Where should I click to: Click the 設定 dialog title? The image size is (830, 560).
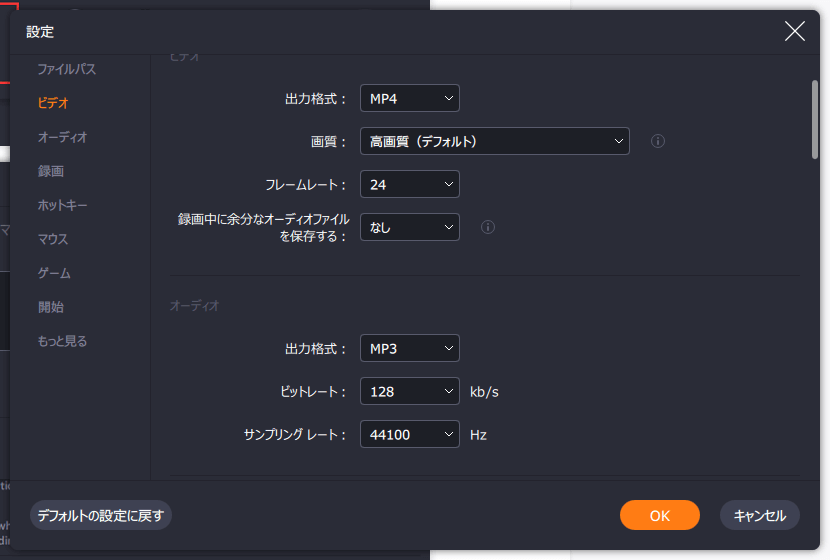click(40, 32)
